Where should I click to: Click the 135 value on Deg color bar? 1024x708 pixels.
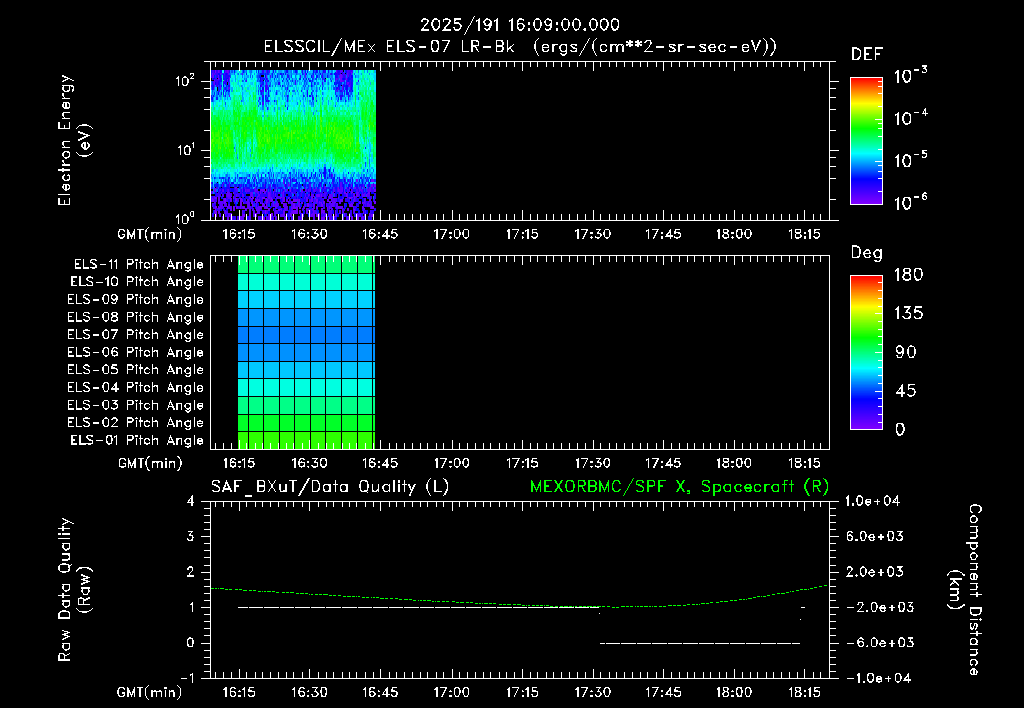click(908, 314)
